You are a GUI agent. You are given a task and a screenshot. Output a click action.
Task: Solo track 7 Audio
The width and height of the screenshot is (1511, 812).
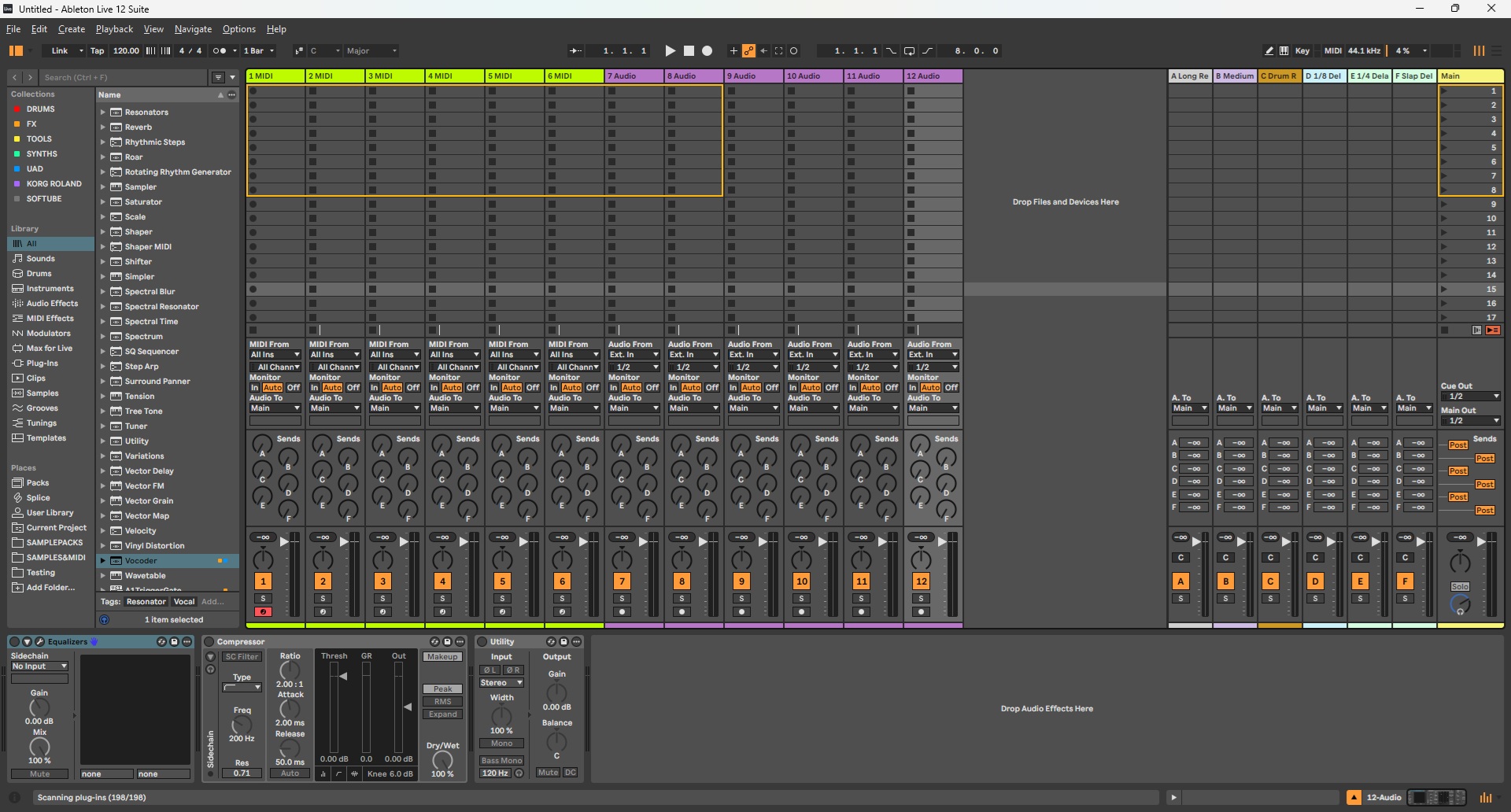point(622,599)
